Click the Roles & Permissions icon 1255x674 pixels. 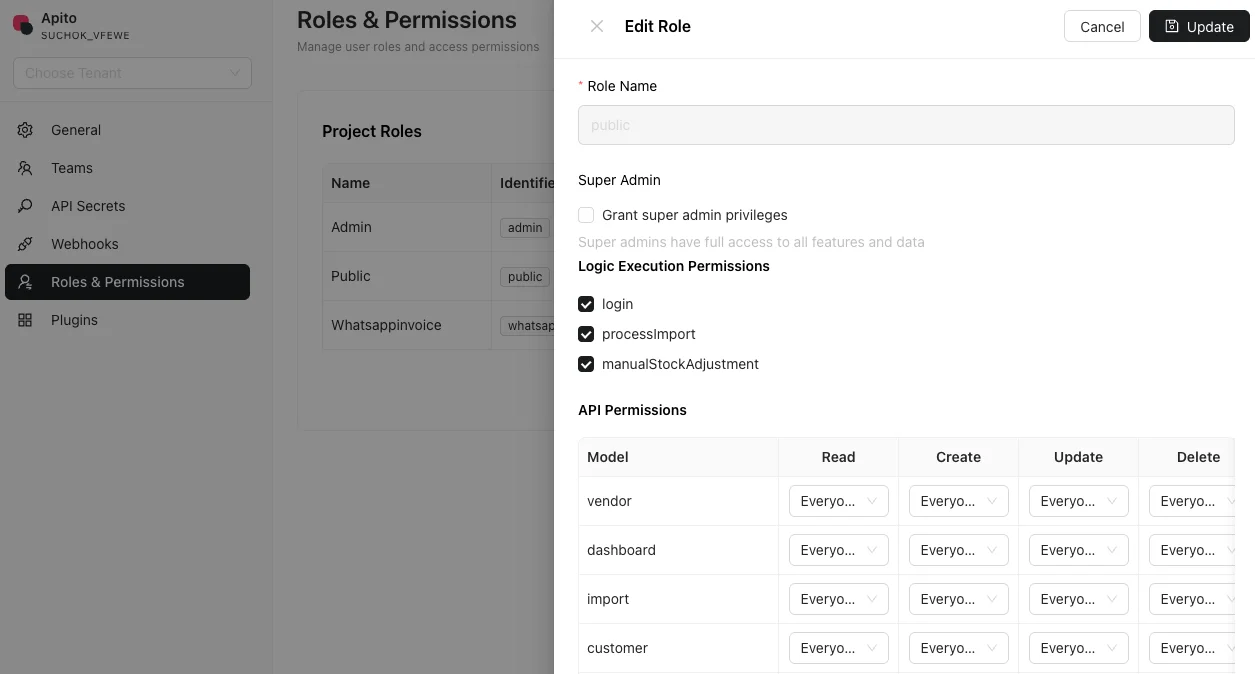(24, 282)
